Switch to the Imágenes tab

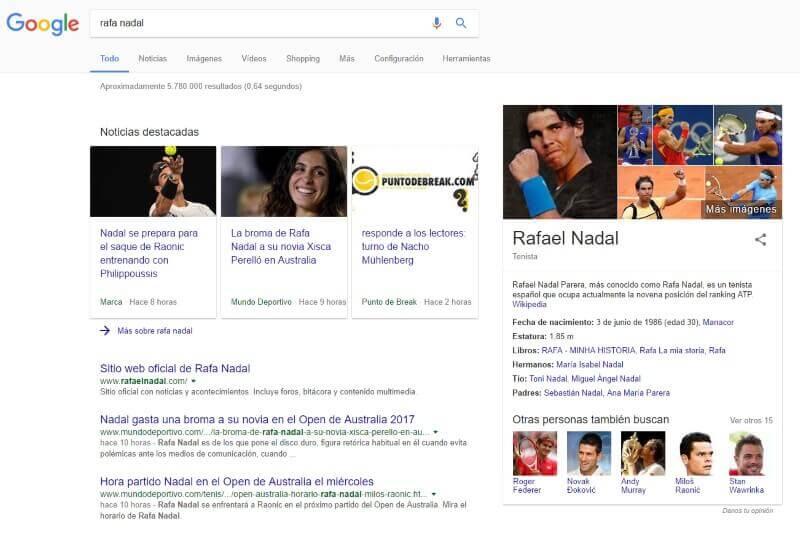(x=204, y=59)
